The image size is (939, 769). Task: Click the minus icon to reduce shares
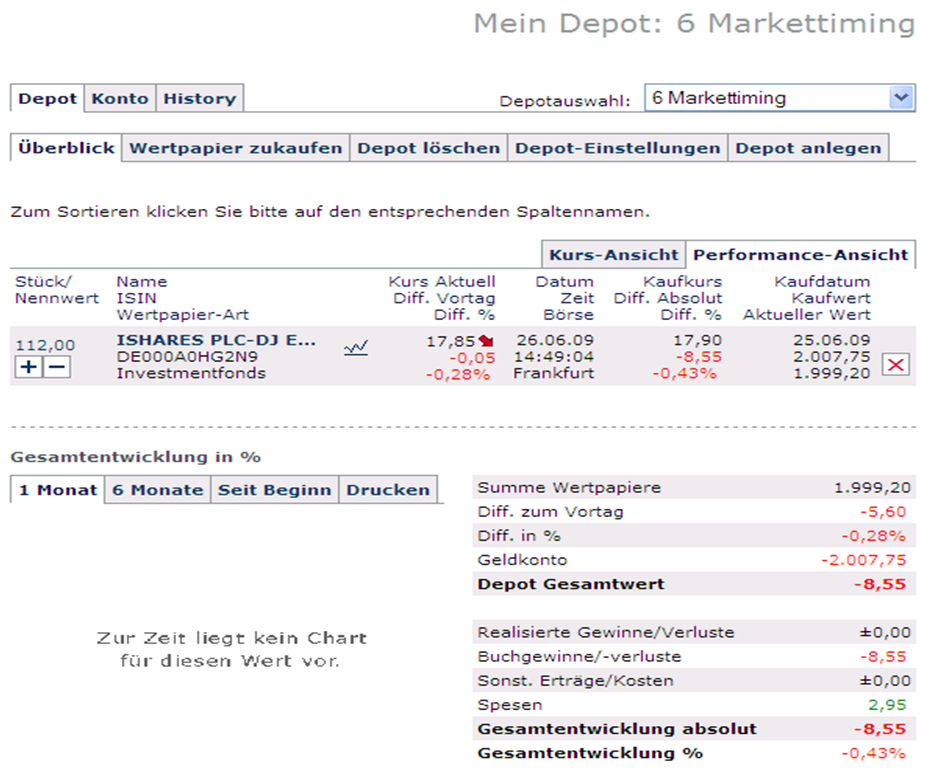(57, 367)
